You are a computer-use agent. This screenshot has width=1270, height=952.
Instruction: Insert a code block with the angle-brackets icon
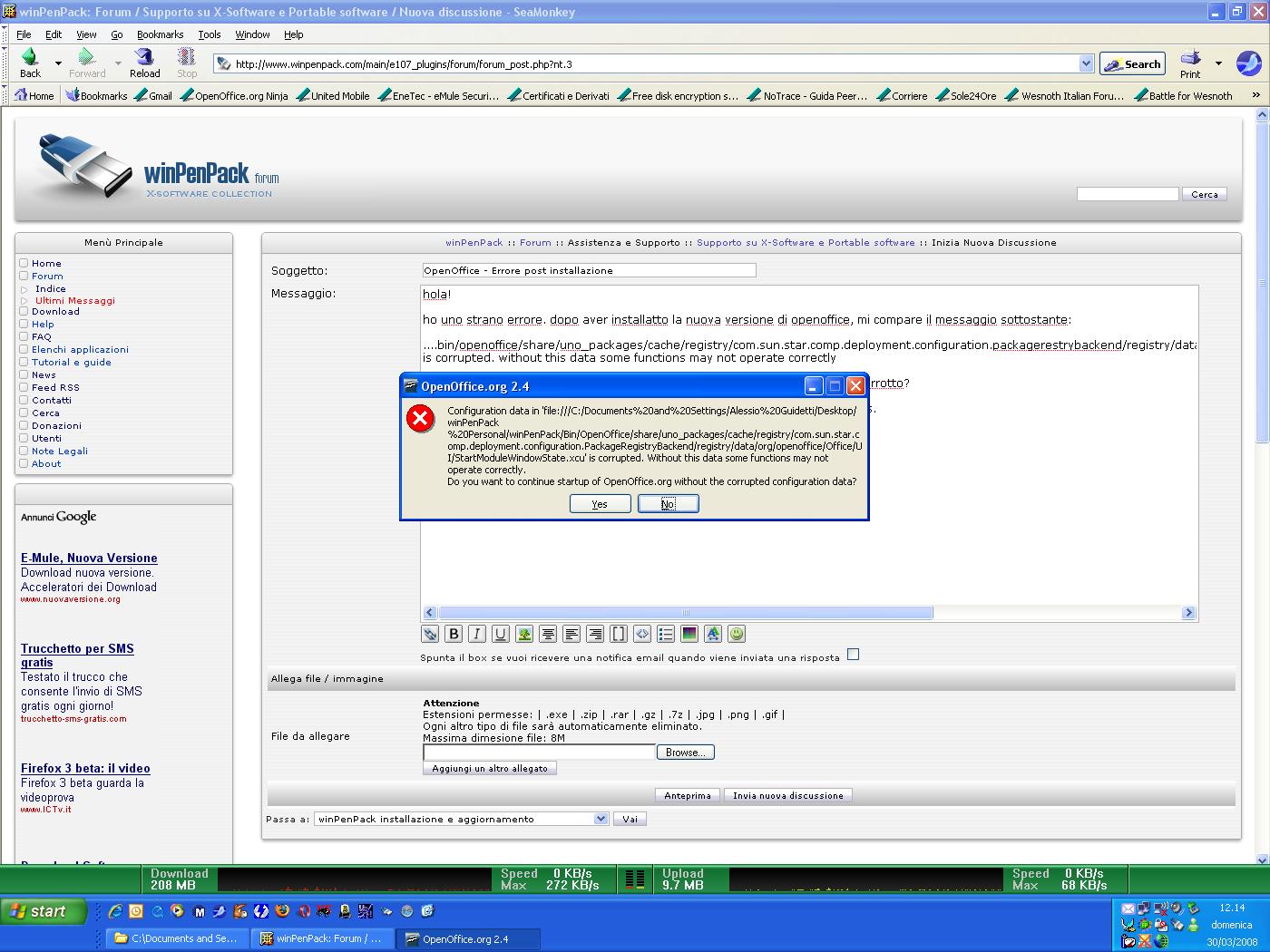(642, 634)
